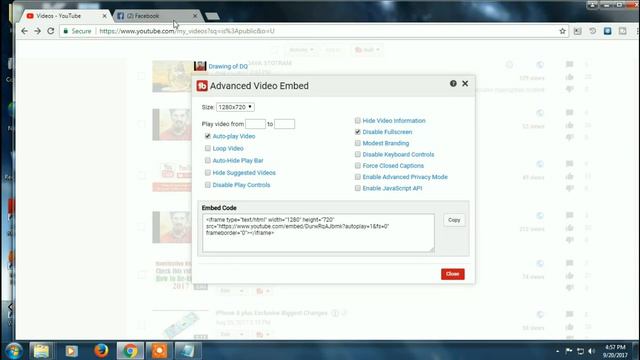Image resolution: width=640 pixels, height=360 pixels.
Task: Go back in browser history
Action: pos(24,31)
